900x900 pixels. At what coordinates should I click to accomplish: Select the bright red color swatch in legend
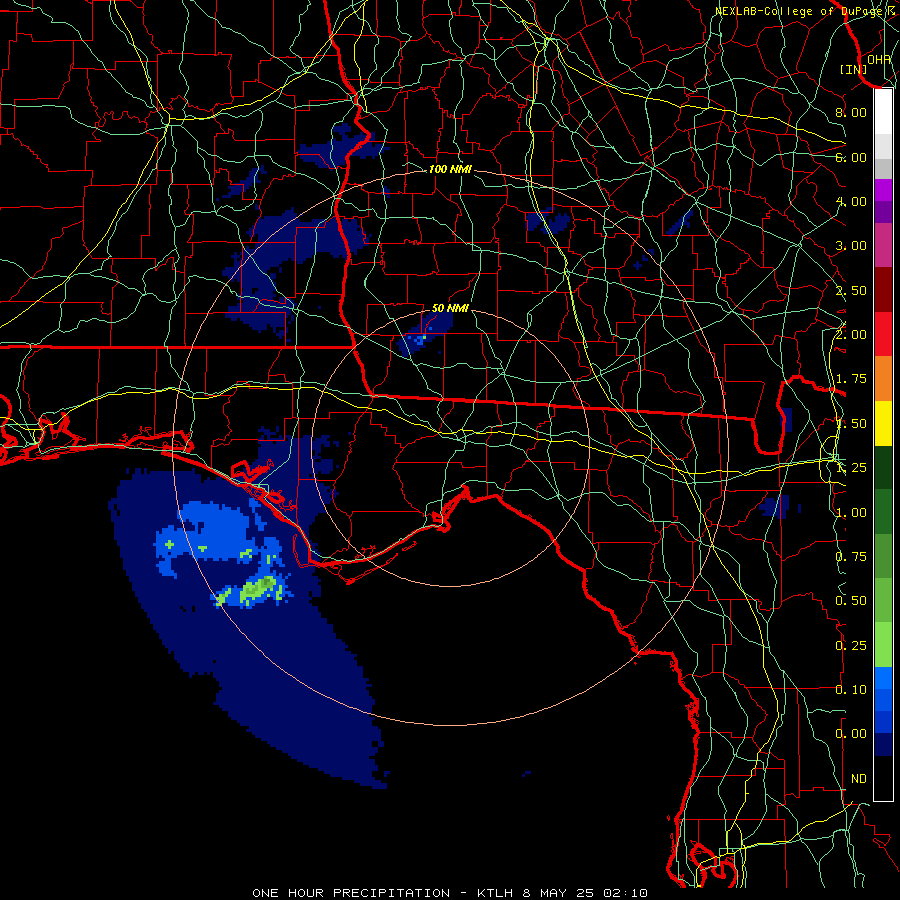[883, 334]
